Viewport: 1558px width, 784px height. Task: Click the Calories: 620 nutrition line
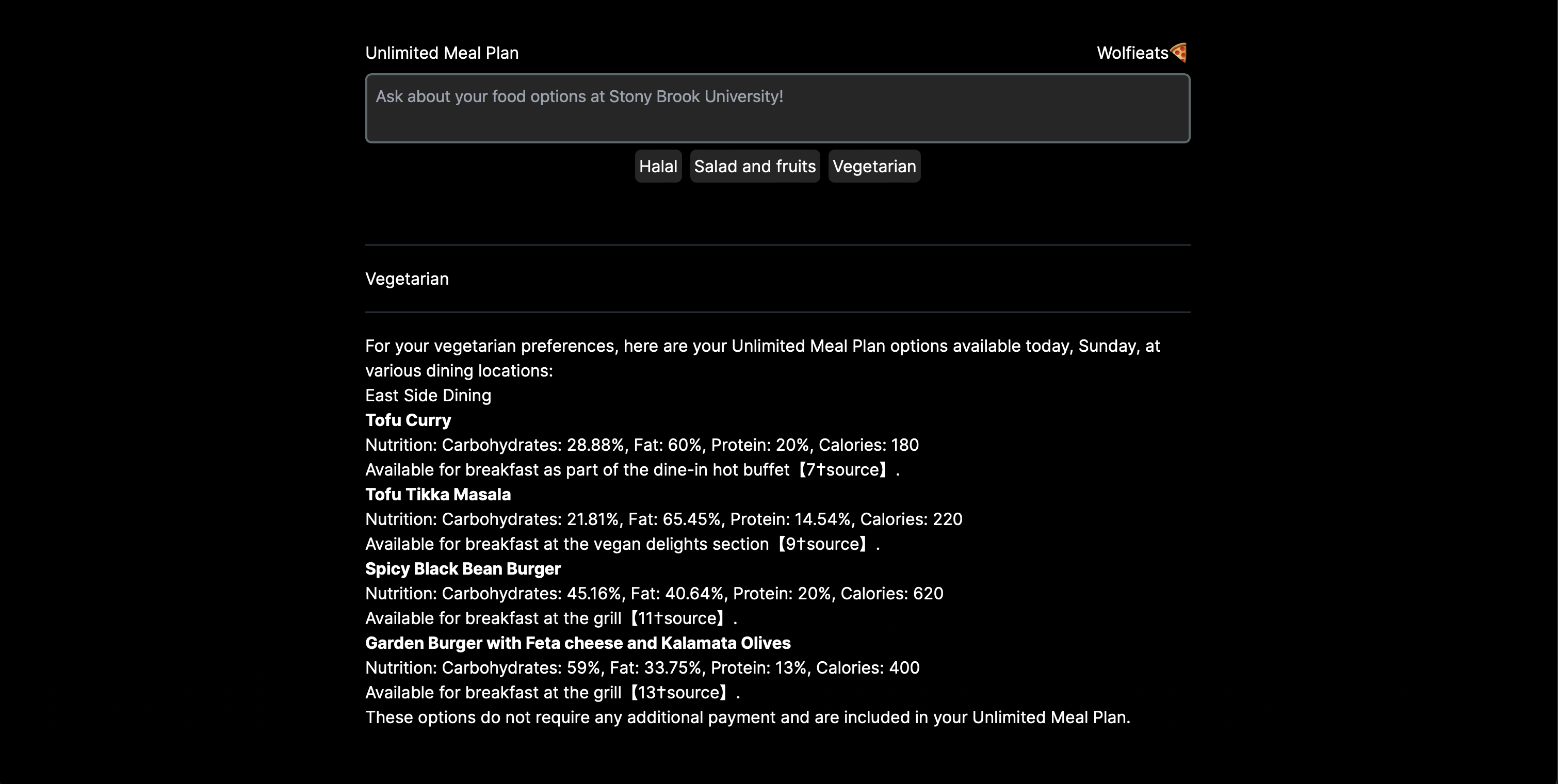pyautogui.click(x=654, y=594)
